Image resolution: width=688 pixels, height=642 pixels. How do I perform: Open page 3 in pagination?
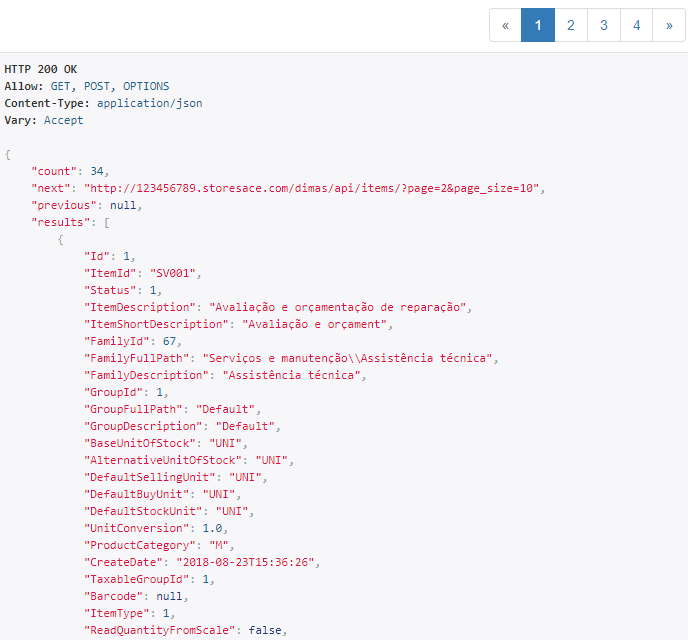(604, 25)
